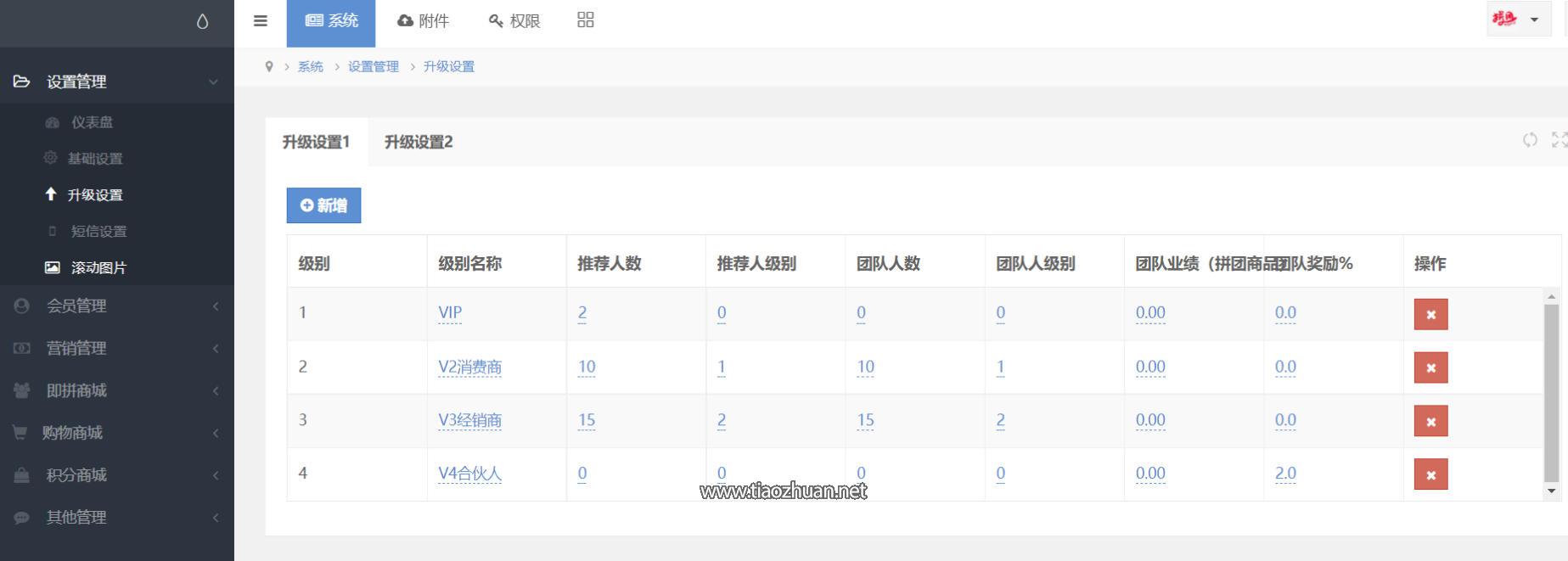Click the 新增 add button
The height and width of the screenshot is (561, 1568).
tap(323, 205)
